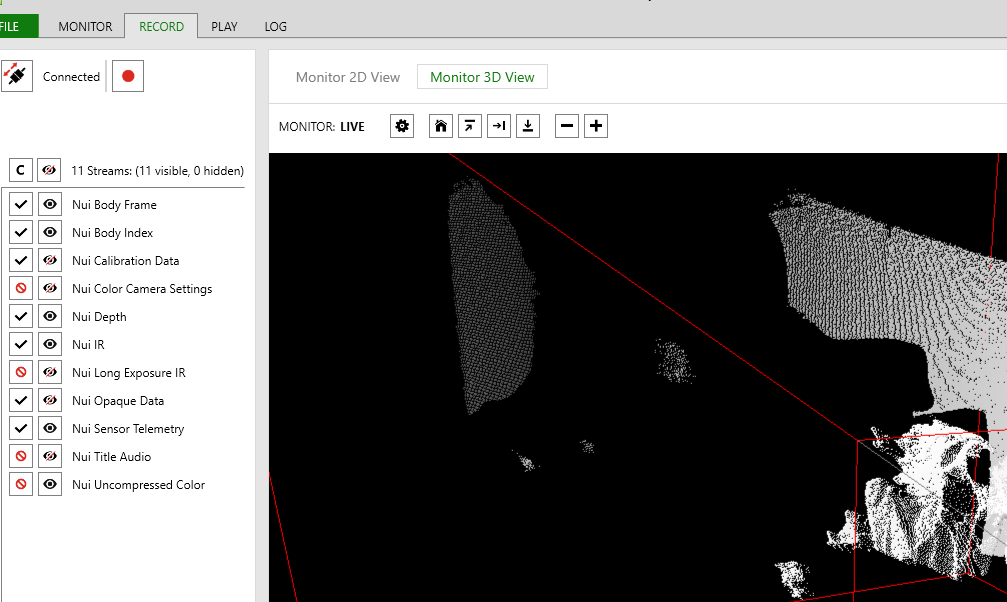Toggle the global stream visibility eye icon
Image resolution: width=1007 pixels, height=602 pixels.
47,169
